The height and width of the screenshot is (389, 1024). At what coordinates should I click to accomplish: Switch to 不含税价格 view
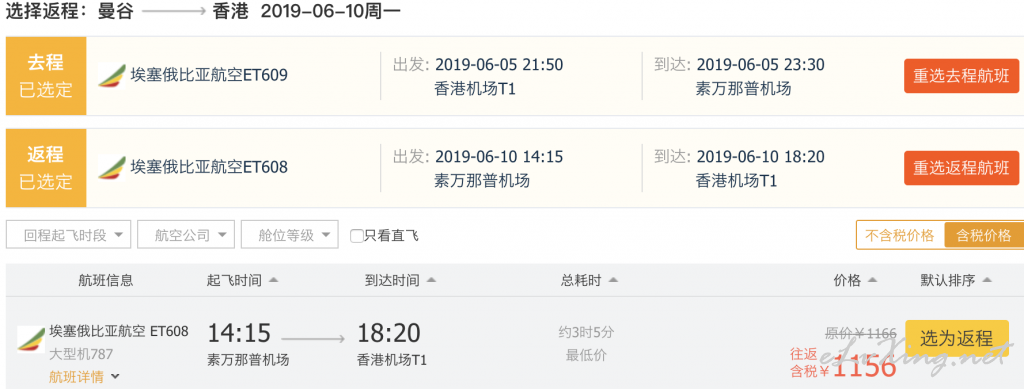tap(900, 235)
